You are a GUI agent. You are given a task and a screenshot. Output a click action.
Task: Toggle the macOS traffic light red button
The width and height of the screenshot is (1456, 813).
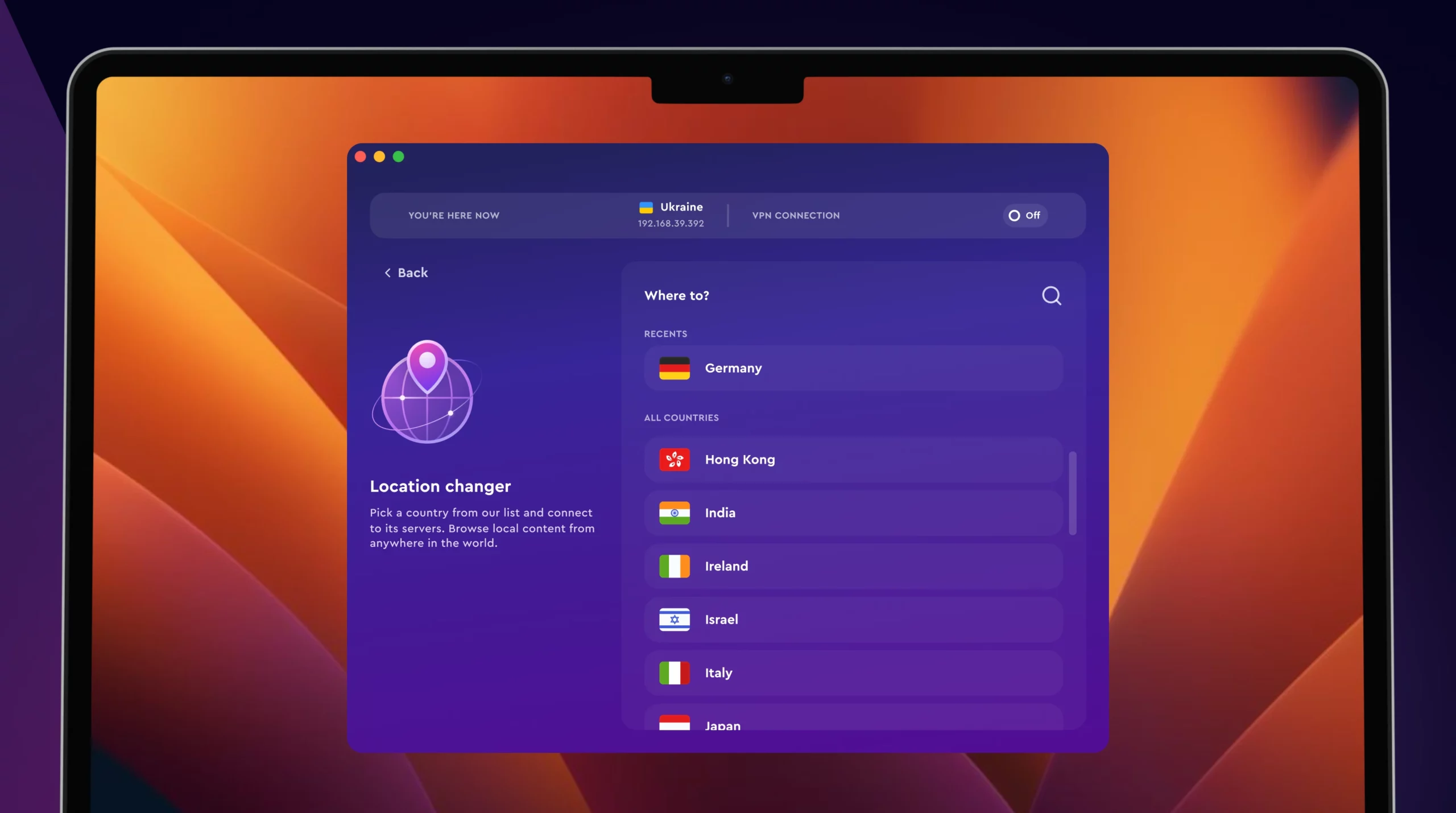pos(360,156)
